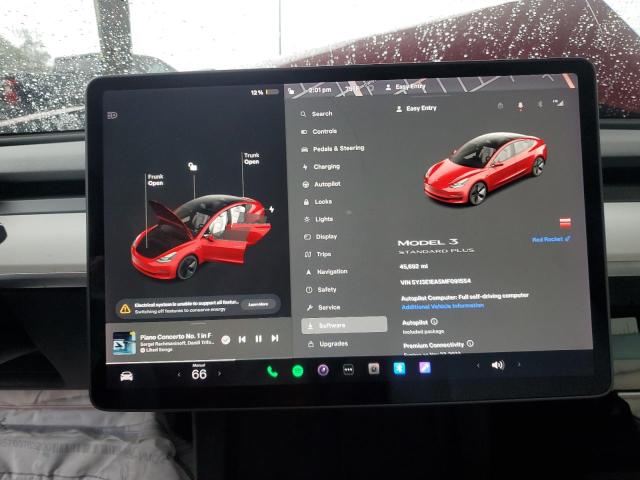Edit the Red Rocket vehicle name

(551, 239)
